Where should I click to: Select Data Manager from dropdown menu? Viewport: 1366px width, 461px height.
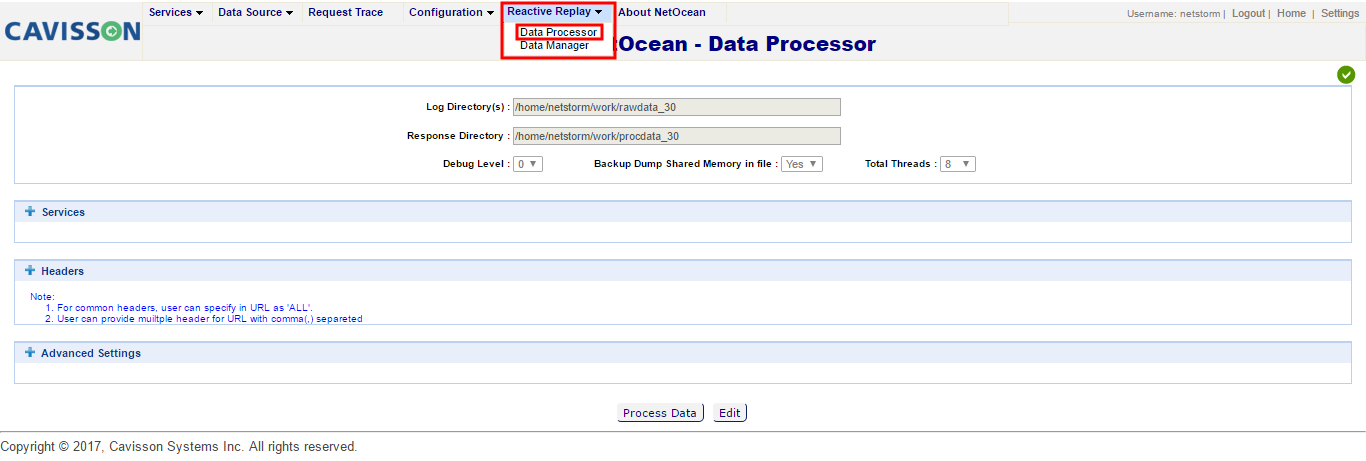click(554, 45)
